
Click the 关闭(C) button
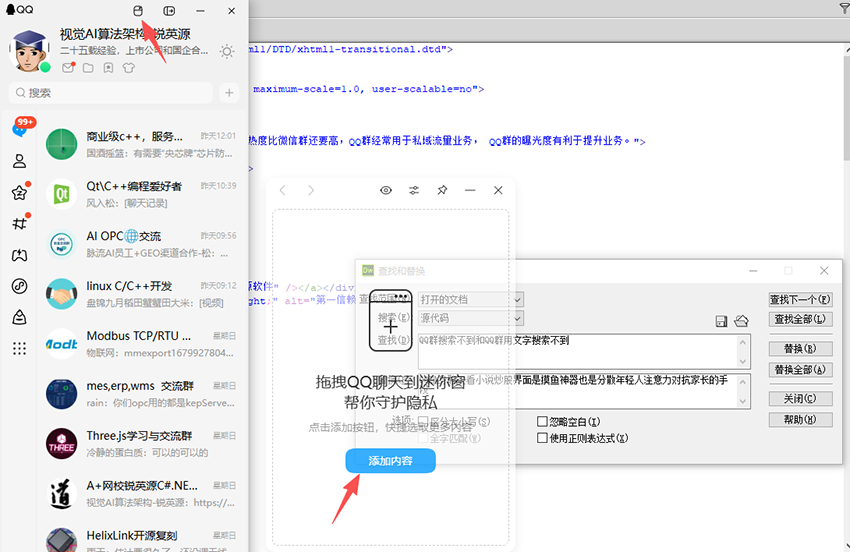pyautogui.click(x=800, y=399)
